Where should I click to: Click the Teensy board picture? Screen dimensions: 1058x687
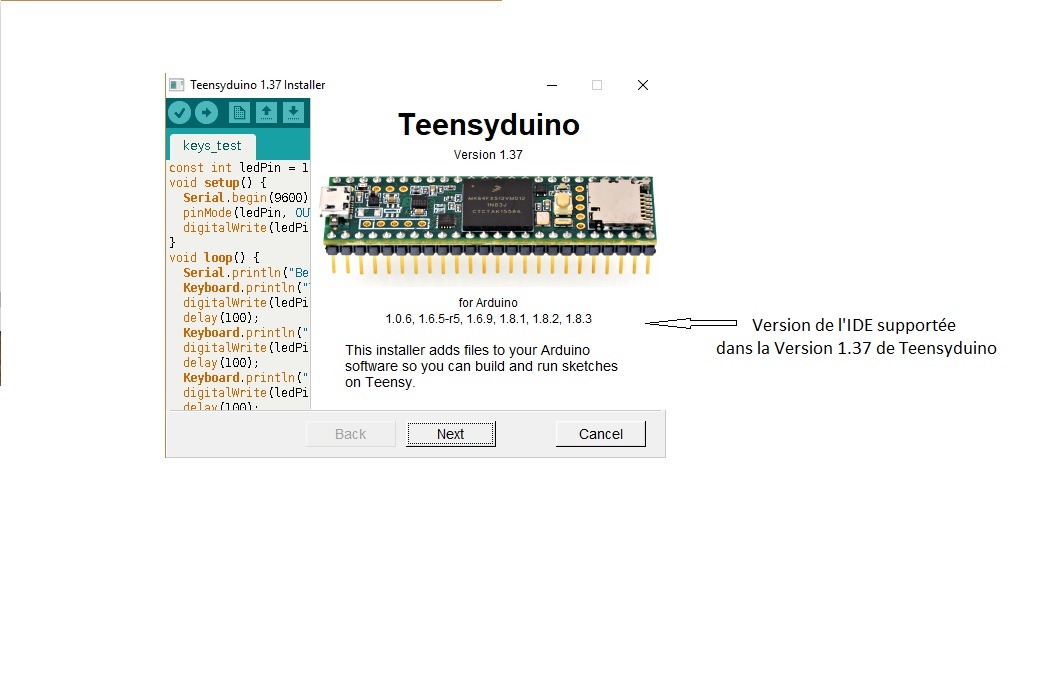pyautogui.click(x=489, y=224)
